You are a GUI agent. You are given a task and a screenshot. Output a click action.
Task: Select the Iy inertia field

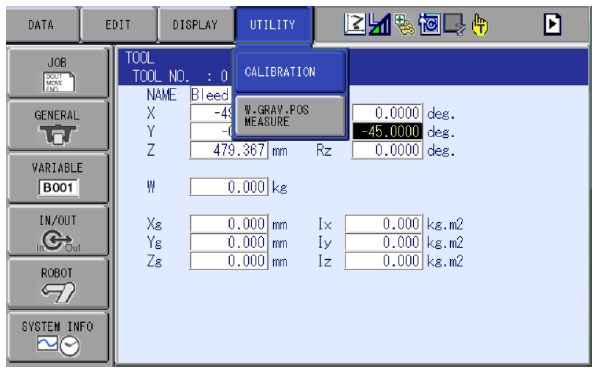384,242
